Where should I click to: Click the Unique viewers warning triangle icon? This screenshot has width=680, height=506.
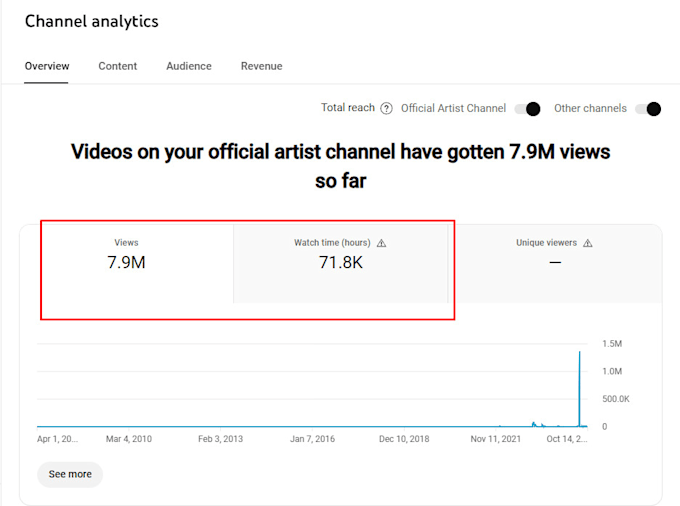pyautogui.click(x=588, y=243)
